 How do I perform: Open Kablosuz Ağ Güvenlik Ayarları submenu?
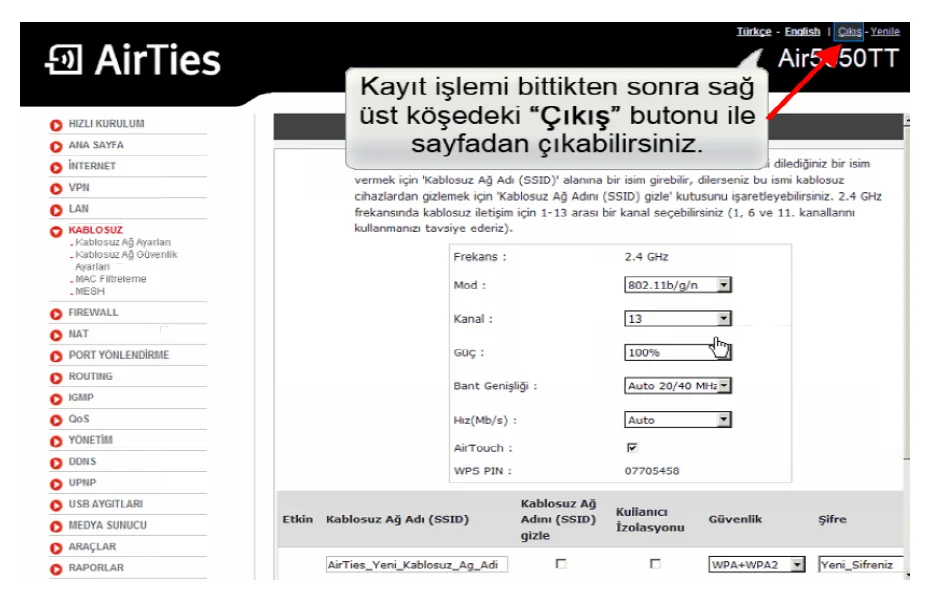point(126,260)
